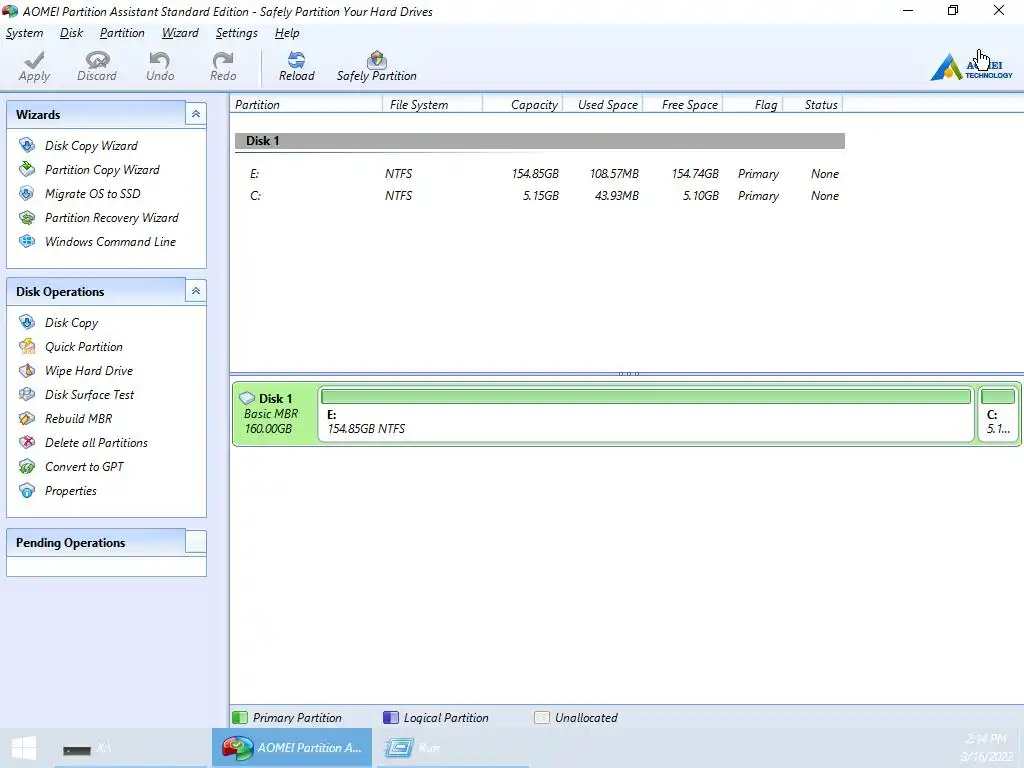1024x768 pixels.
Task: Click the Undo arrow icon
Action: 159,60
